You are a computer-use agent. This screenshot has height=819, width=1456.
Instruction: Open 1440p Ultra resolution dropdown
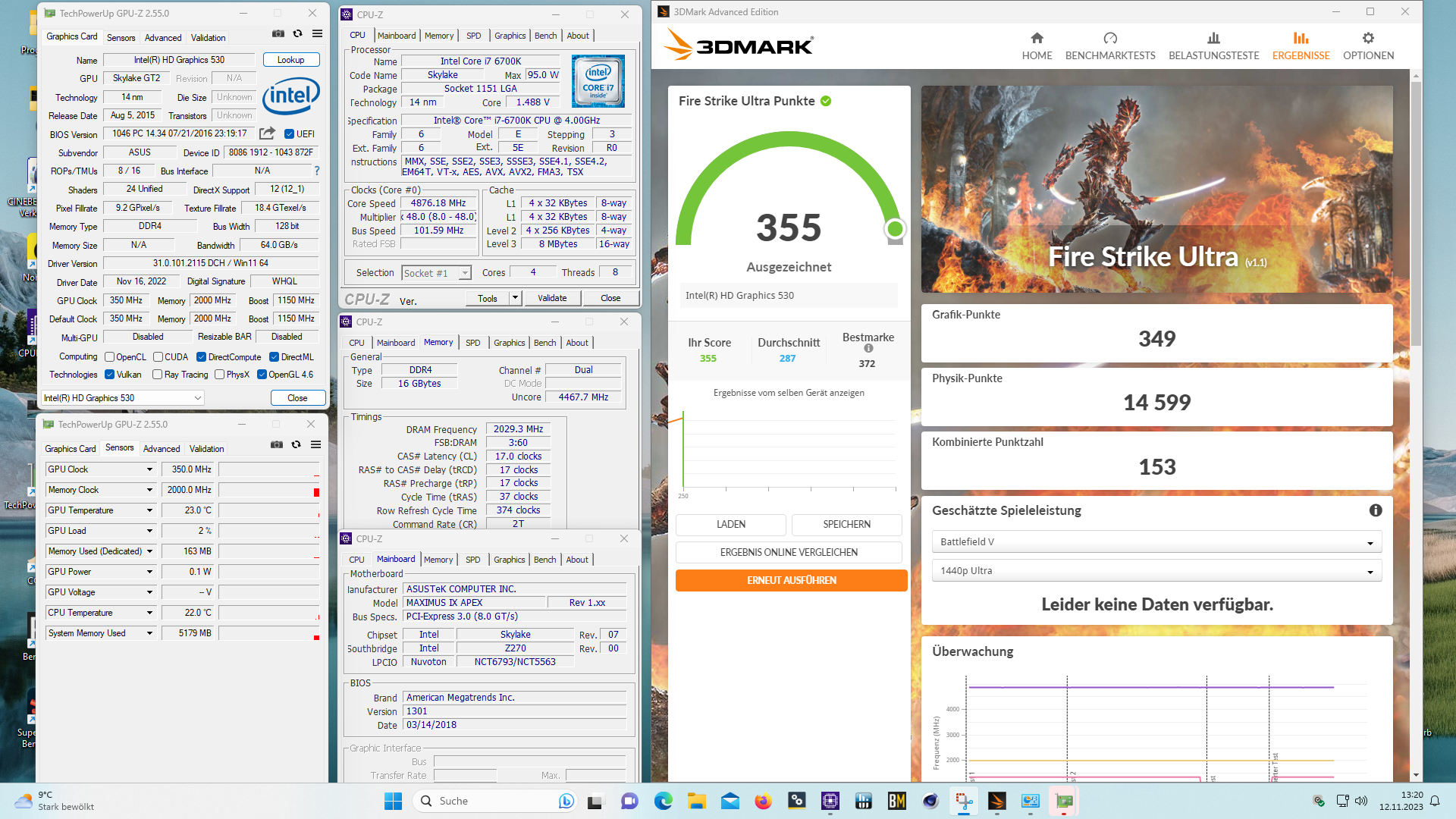(1156, 571)
